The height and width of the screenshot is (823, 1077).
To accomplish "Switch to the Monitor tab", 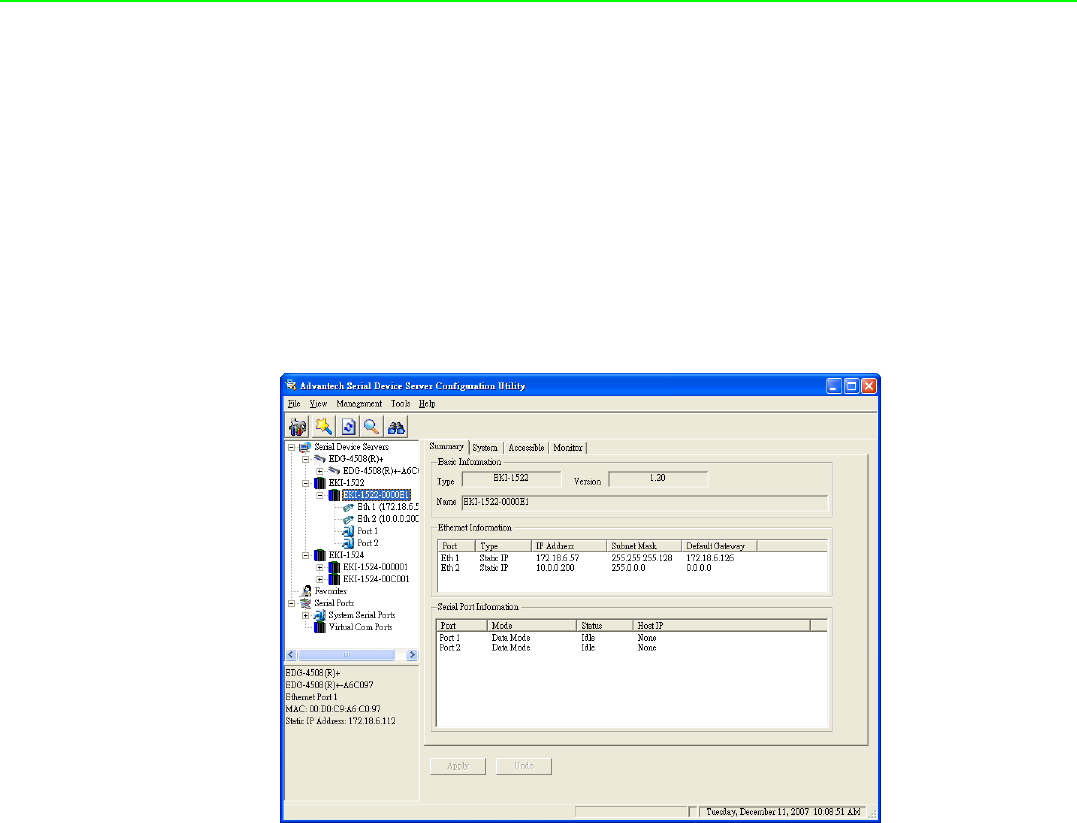I will (x=568, y=448).
